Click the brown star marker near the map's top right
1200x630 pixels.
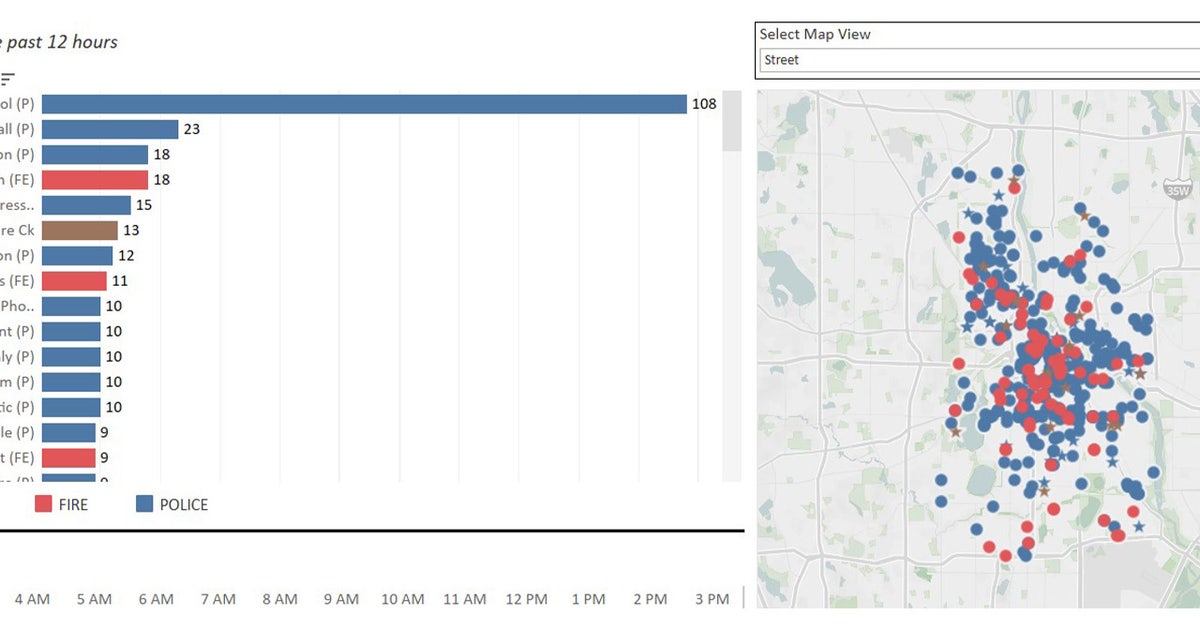pyautogui.click(x=1083, y=215)
